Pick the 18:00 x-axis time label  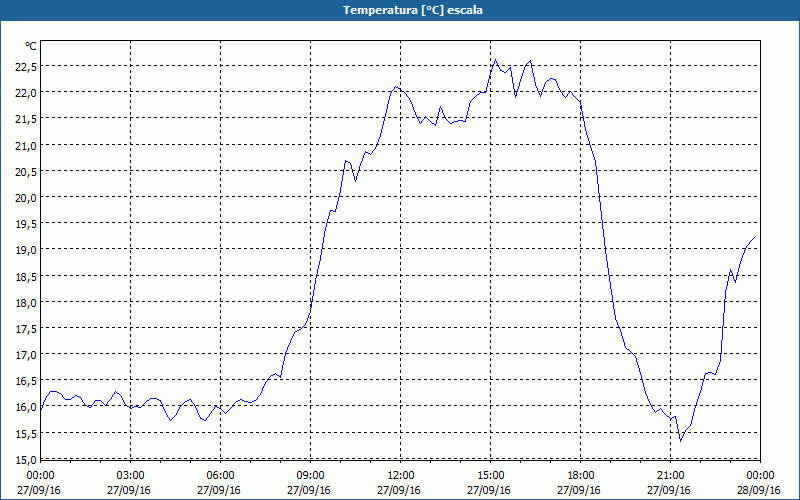pyautogui.click(x=581, y=476)
